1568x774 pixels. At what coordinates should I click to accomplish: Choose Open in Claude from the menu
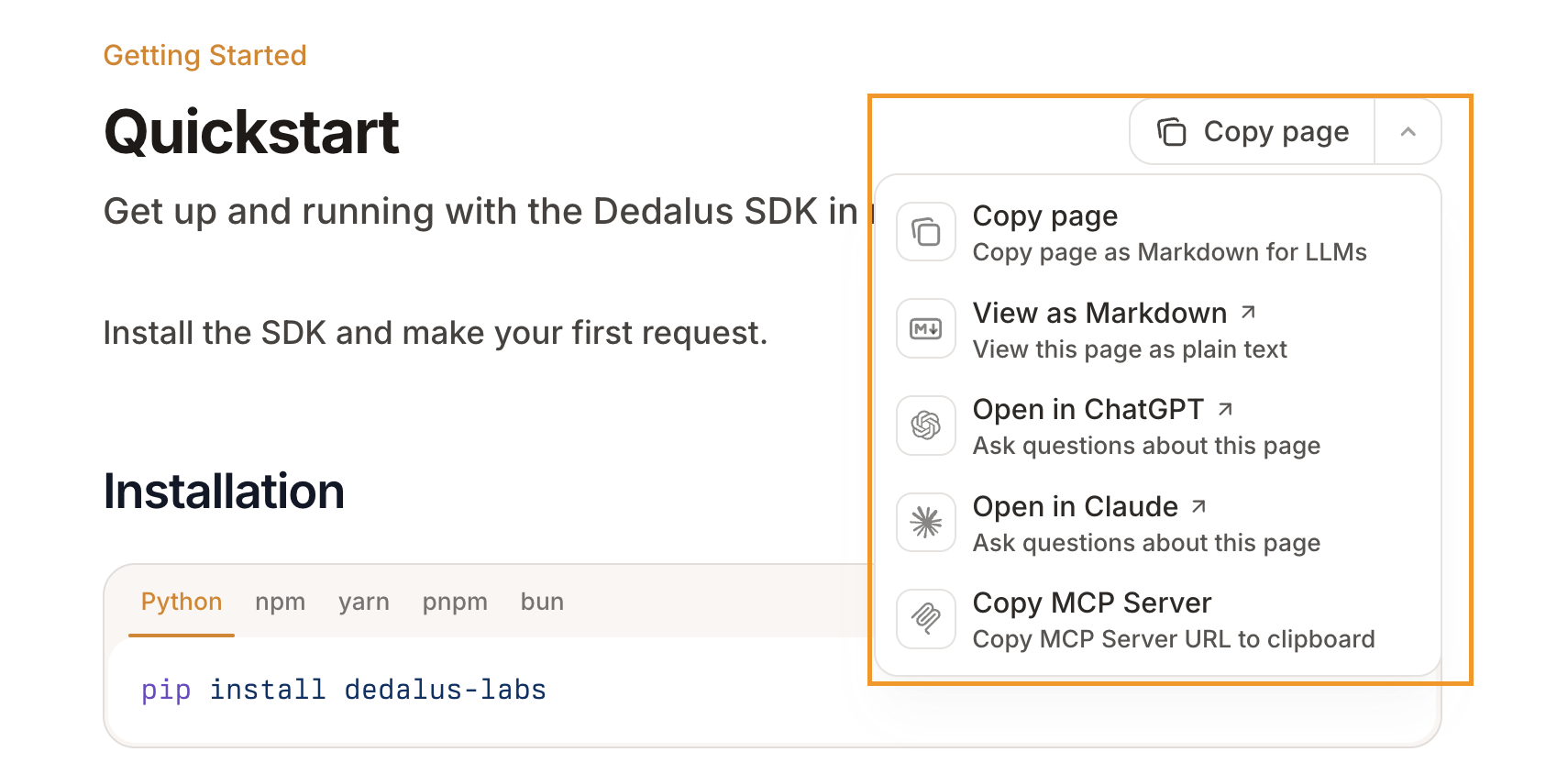1075,506
